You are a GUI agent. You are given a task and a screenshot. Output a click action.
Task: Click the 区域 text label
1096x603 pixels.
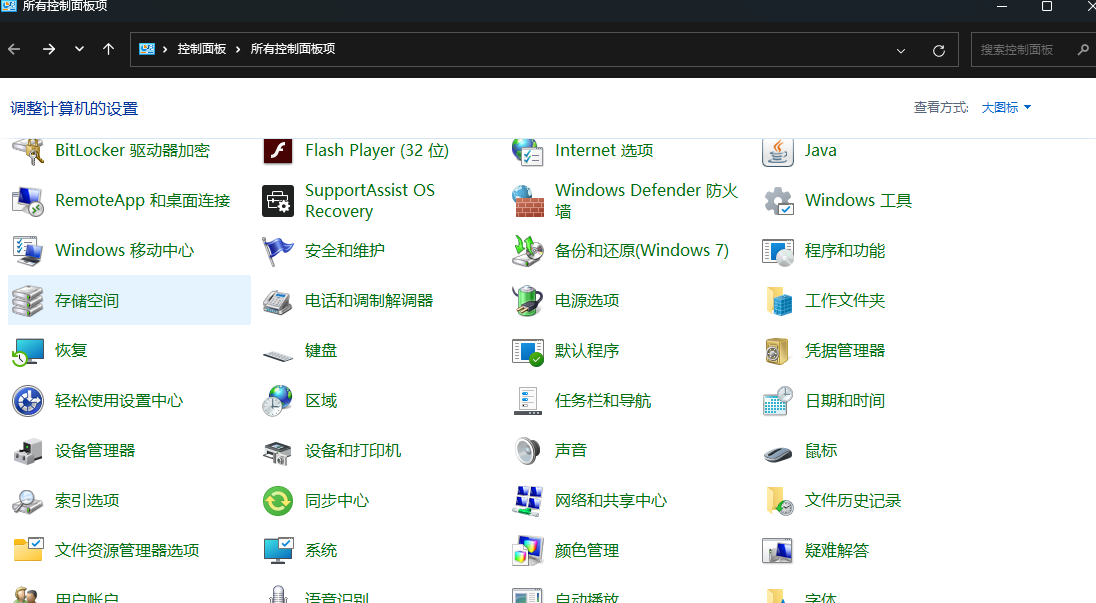(321, 401)
